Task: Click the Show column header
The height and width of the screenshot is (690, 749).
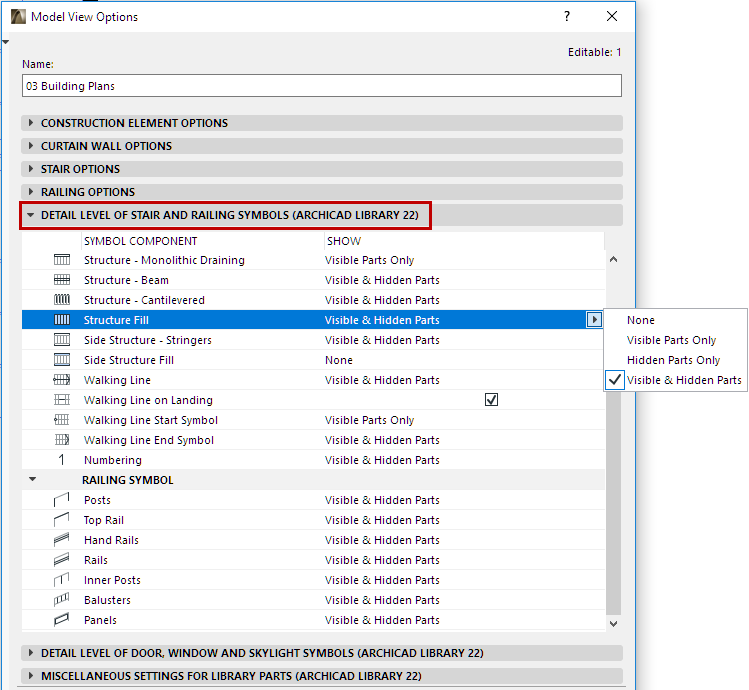Action: click(x=344, y=241)
